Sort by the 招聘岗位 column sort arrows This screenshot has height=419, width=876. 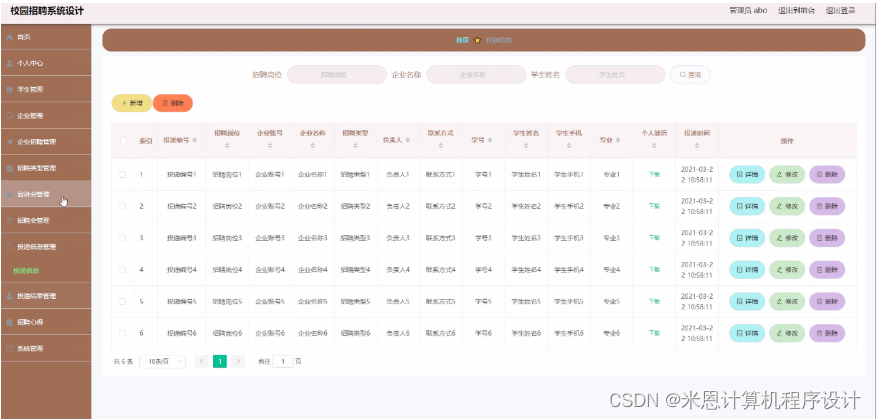227,146
